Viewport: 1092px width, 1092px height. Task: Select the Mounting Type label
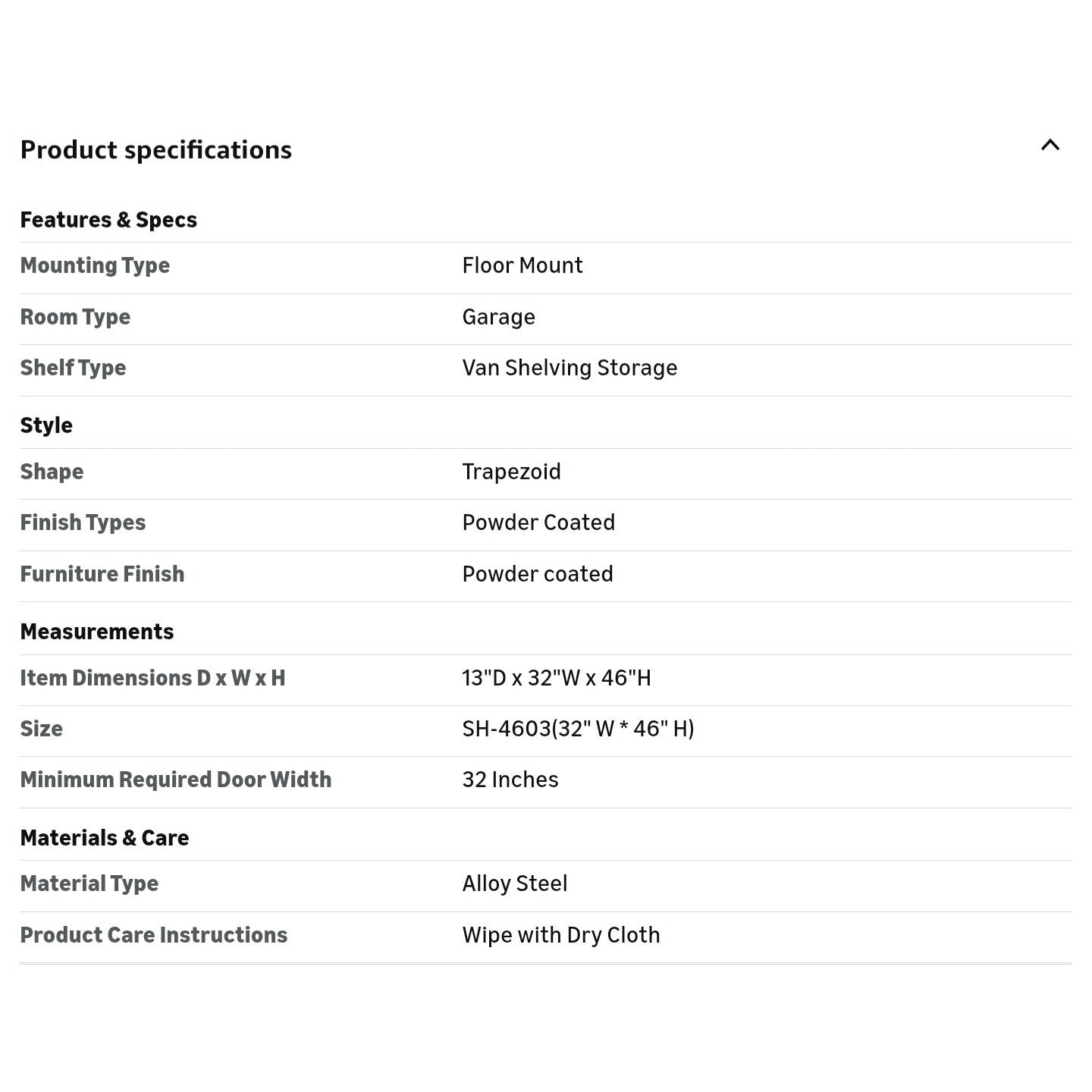tap(95, 265)
